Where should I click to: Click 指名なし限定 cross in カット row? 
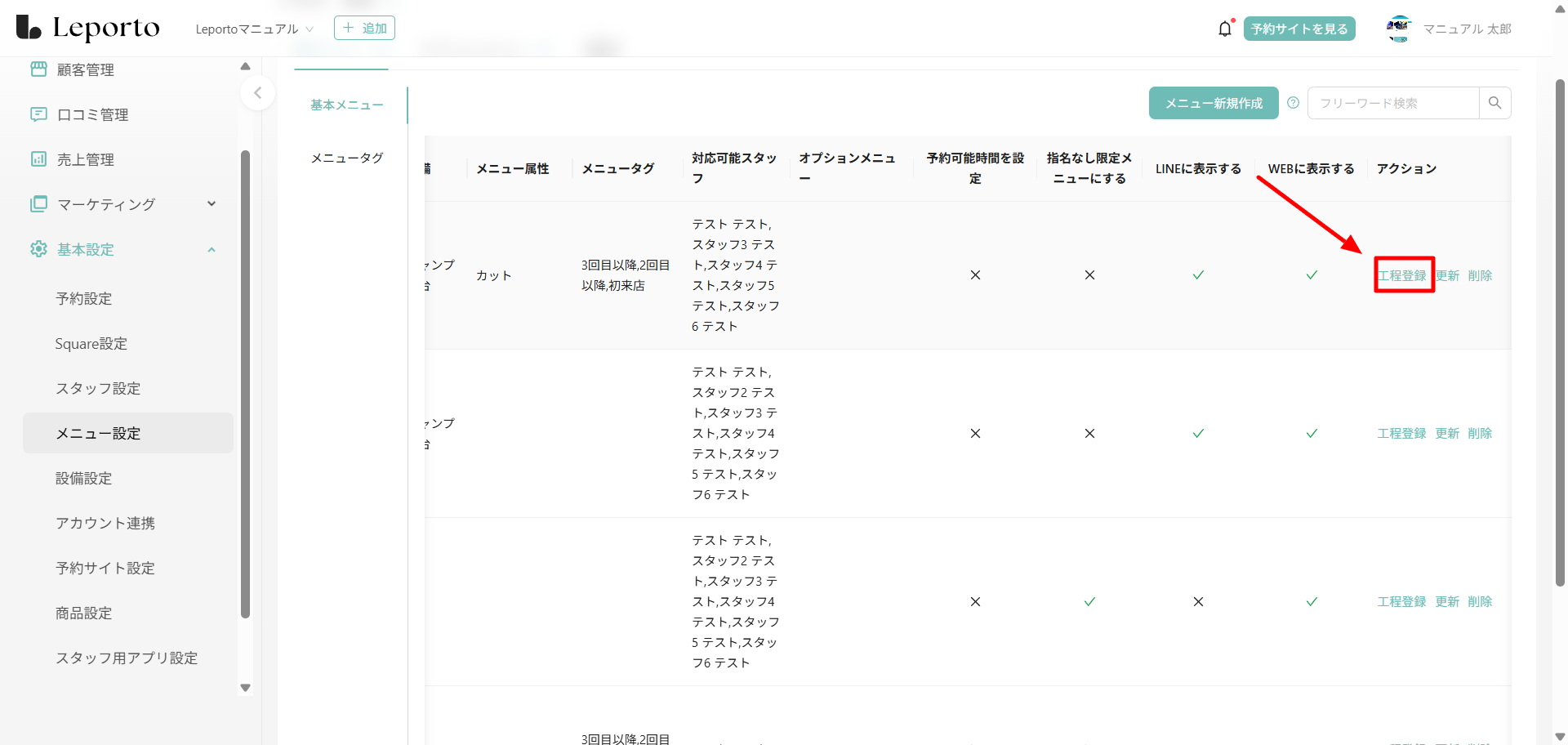pos(1089,275)
